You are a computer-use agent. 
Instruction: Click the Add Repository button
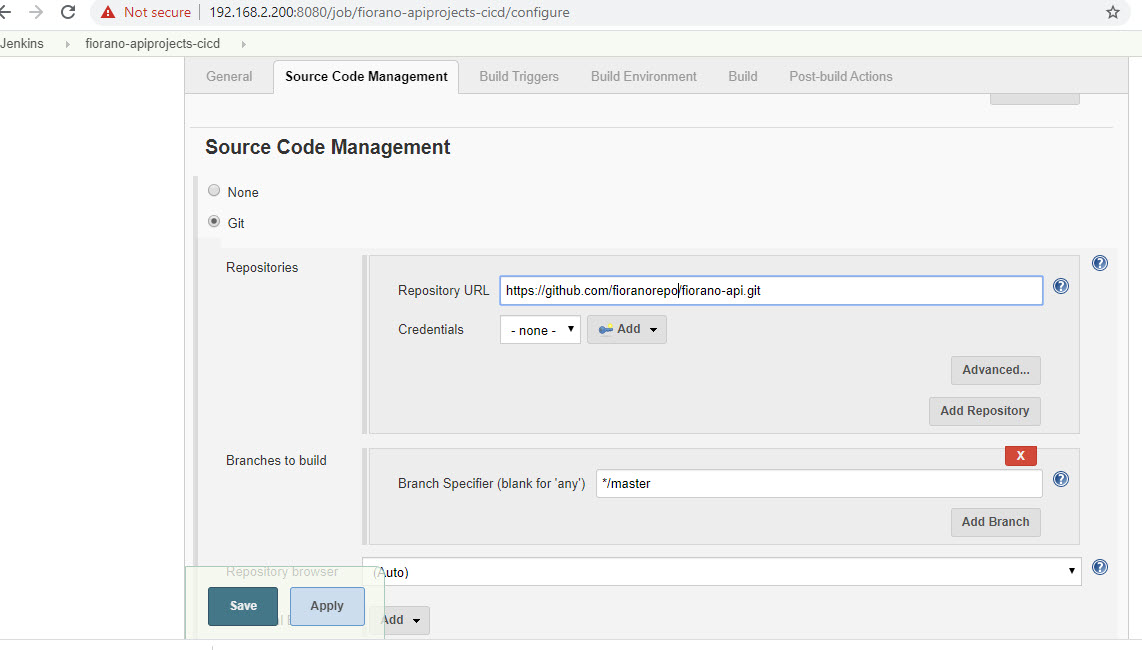(985, 411)
